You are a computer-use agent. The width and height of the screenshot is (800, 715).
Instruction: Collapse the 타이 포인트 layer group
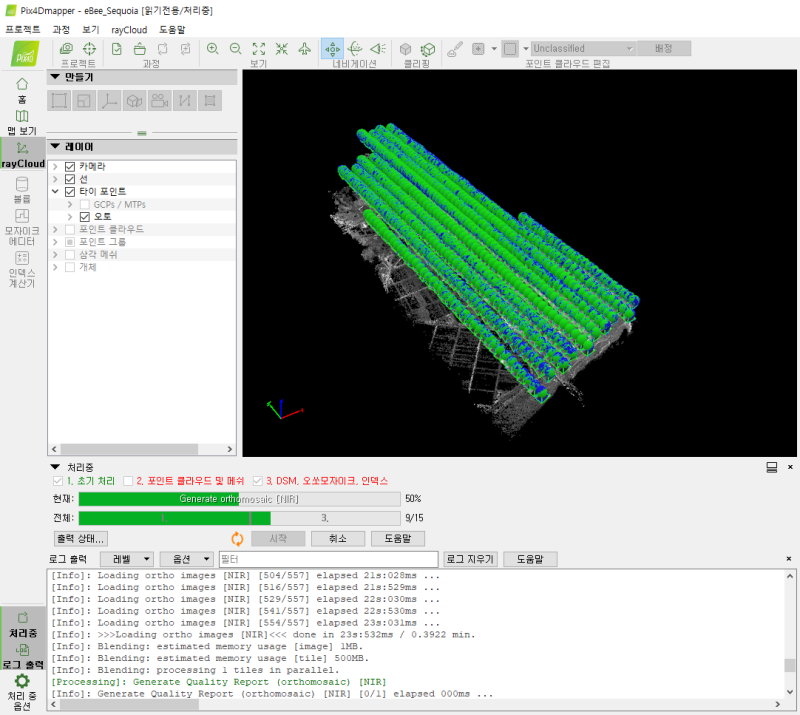(57, 191)
